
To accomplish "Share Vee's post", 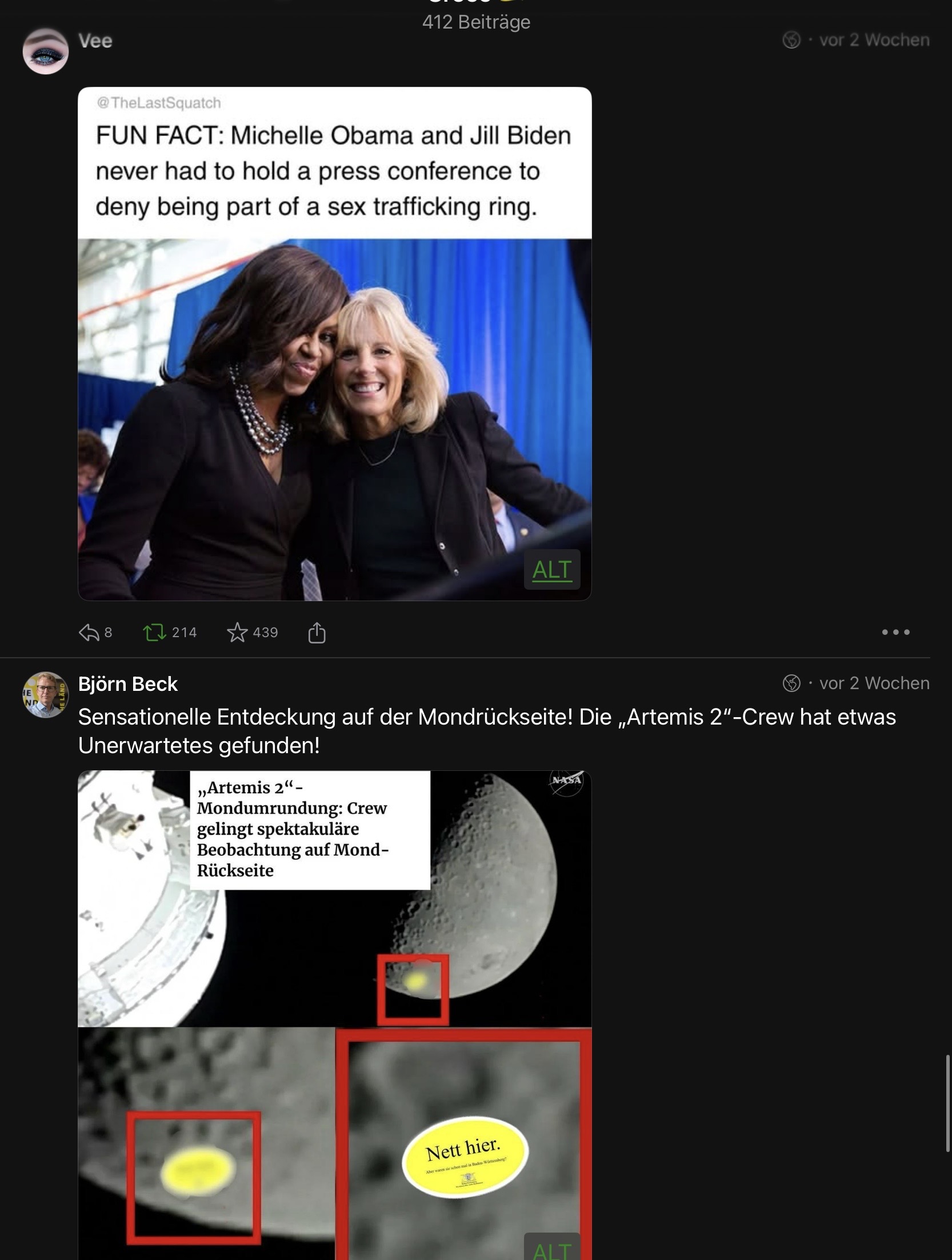I will (317, 633).
